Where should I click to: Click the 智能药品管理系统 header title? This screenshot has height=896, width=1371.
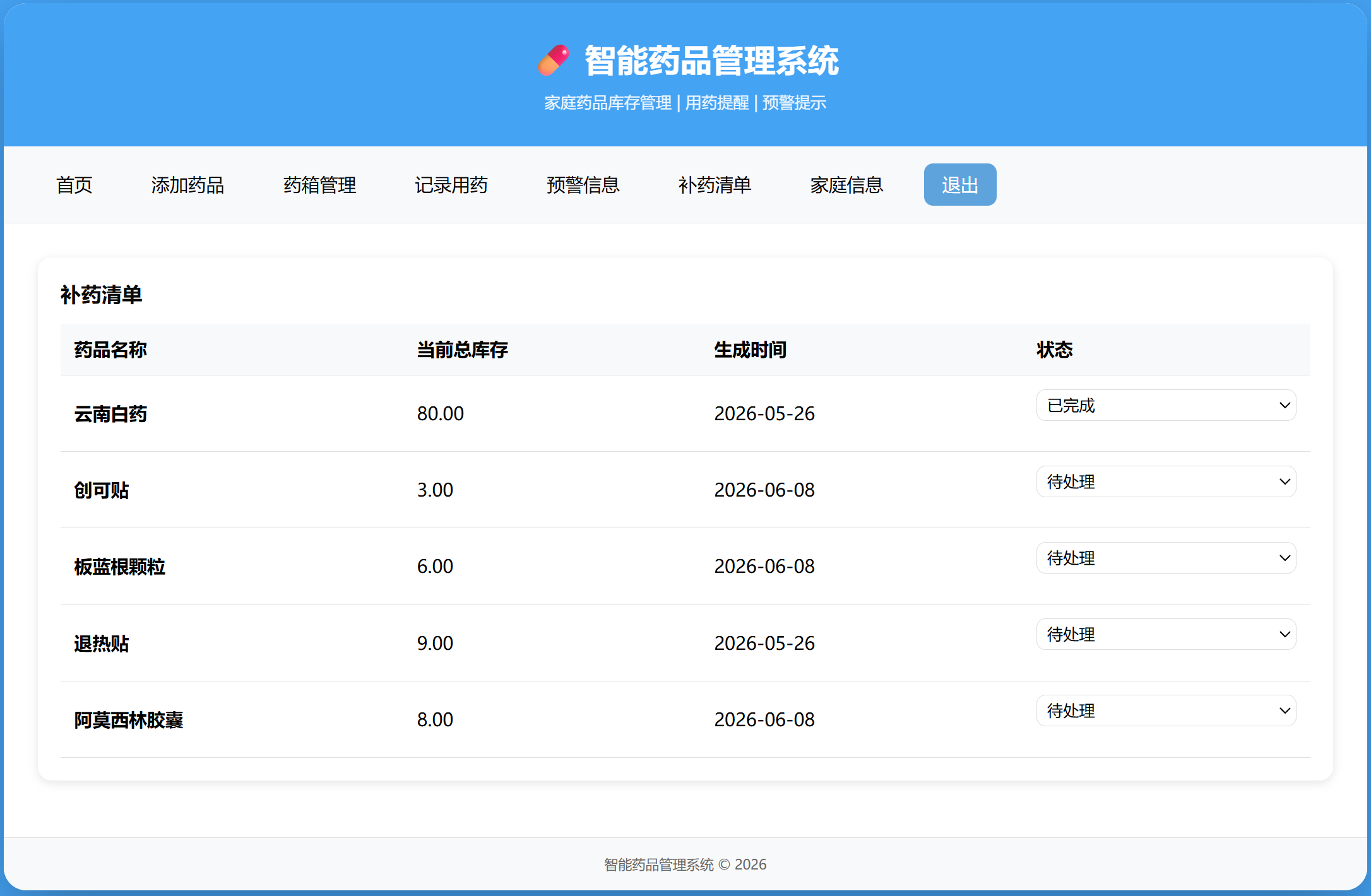[x=711, y=61]
